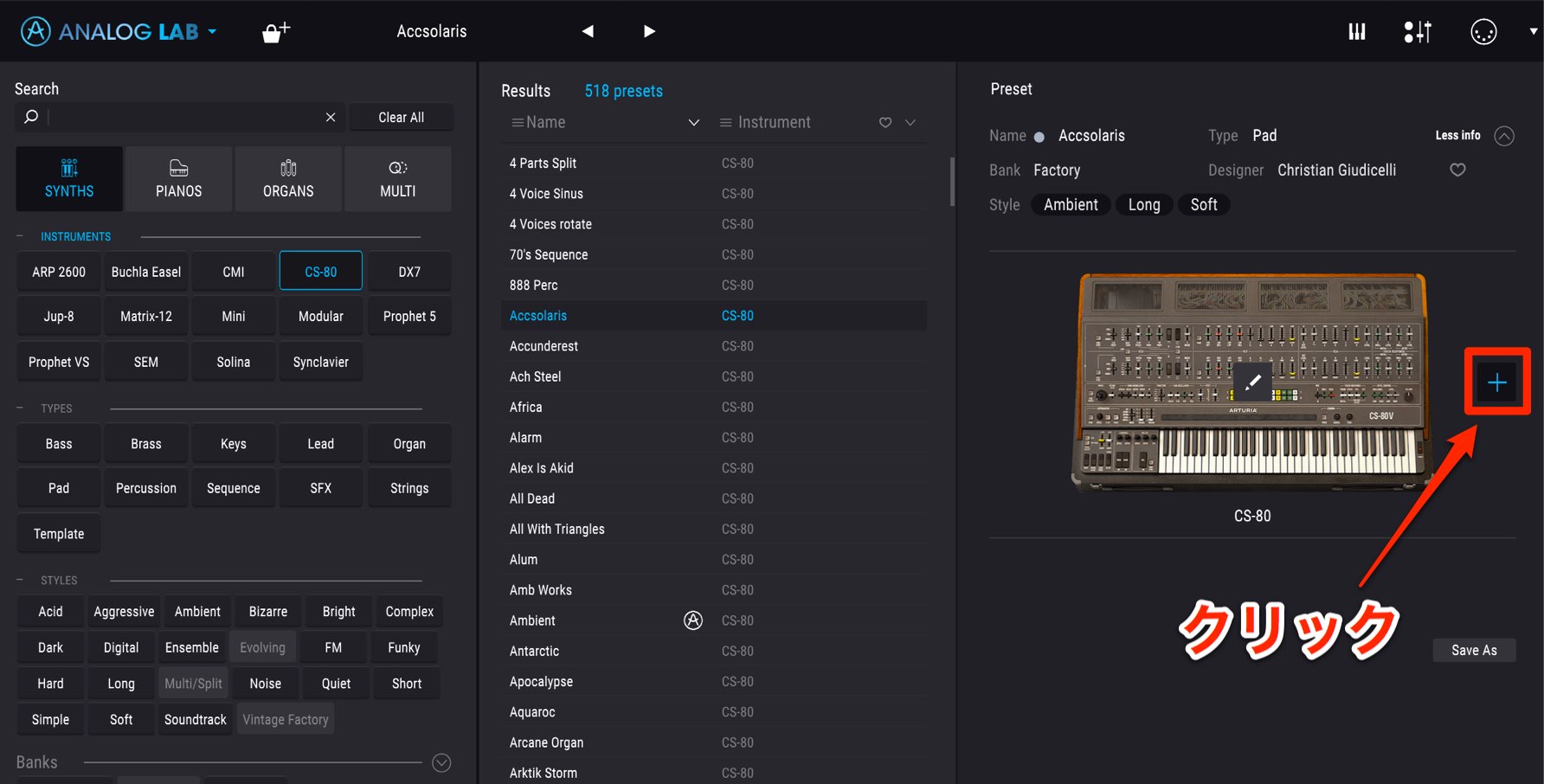The height and width of the screenshot is (784, 1544).
Task: Edit instrument with the pencil icon
Action: pos(1252,382)
